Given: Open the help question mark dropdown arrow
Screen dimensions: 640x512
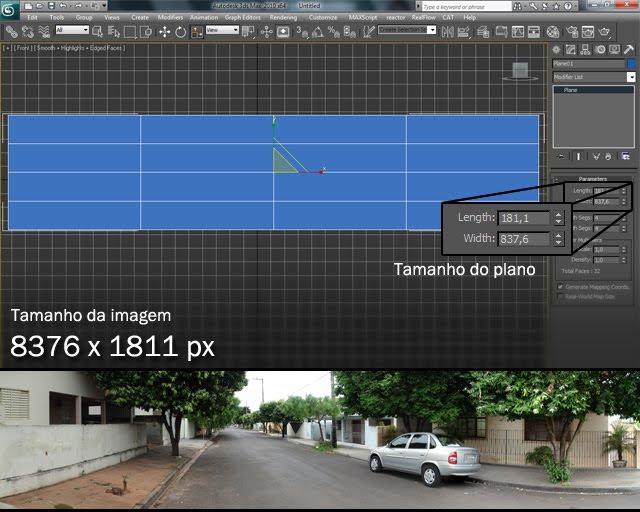Looking at the screenshot, I should tap(576, 6).
